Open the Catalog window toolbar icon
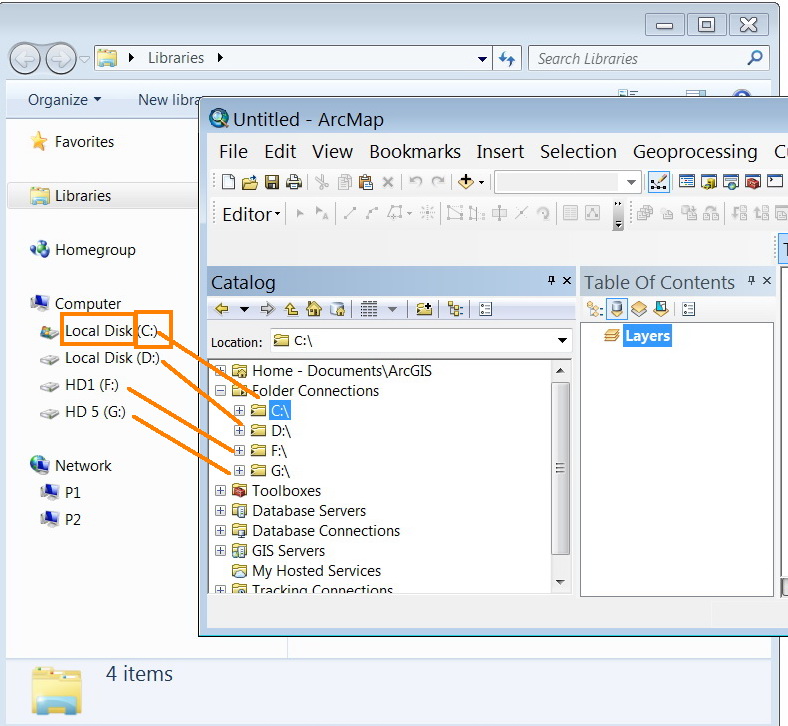This screenshot has height=726, width=788. 709,182
